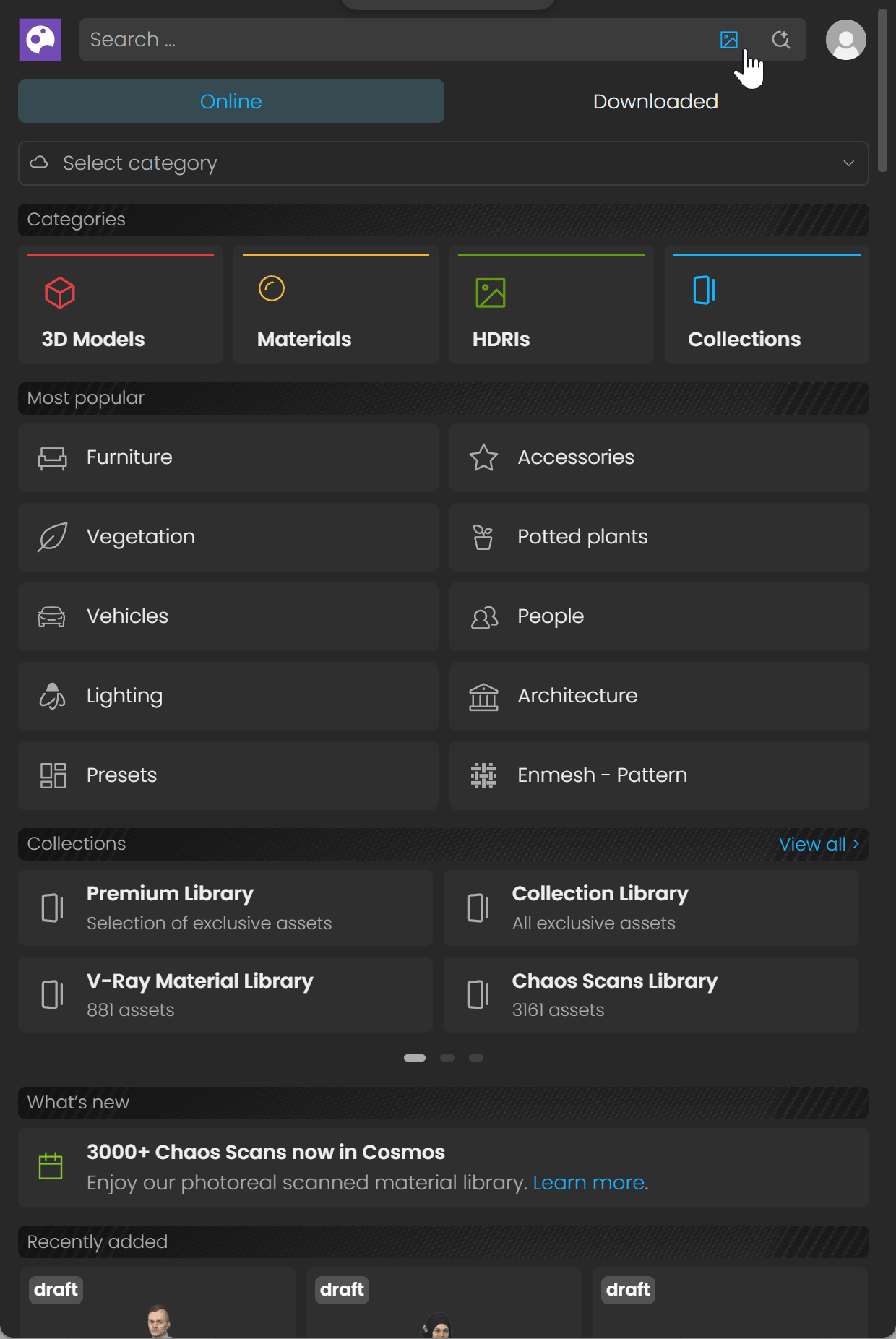Browse Accessories assets
Viewport: 896px width, 1339px height.
[659, 457]
